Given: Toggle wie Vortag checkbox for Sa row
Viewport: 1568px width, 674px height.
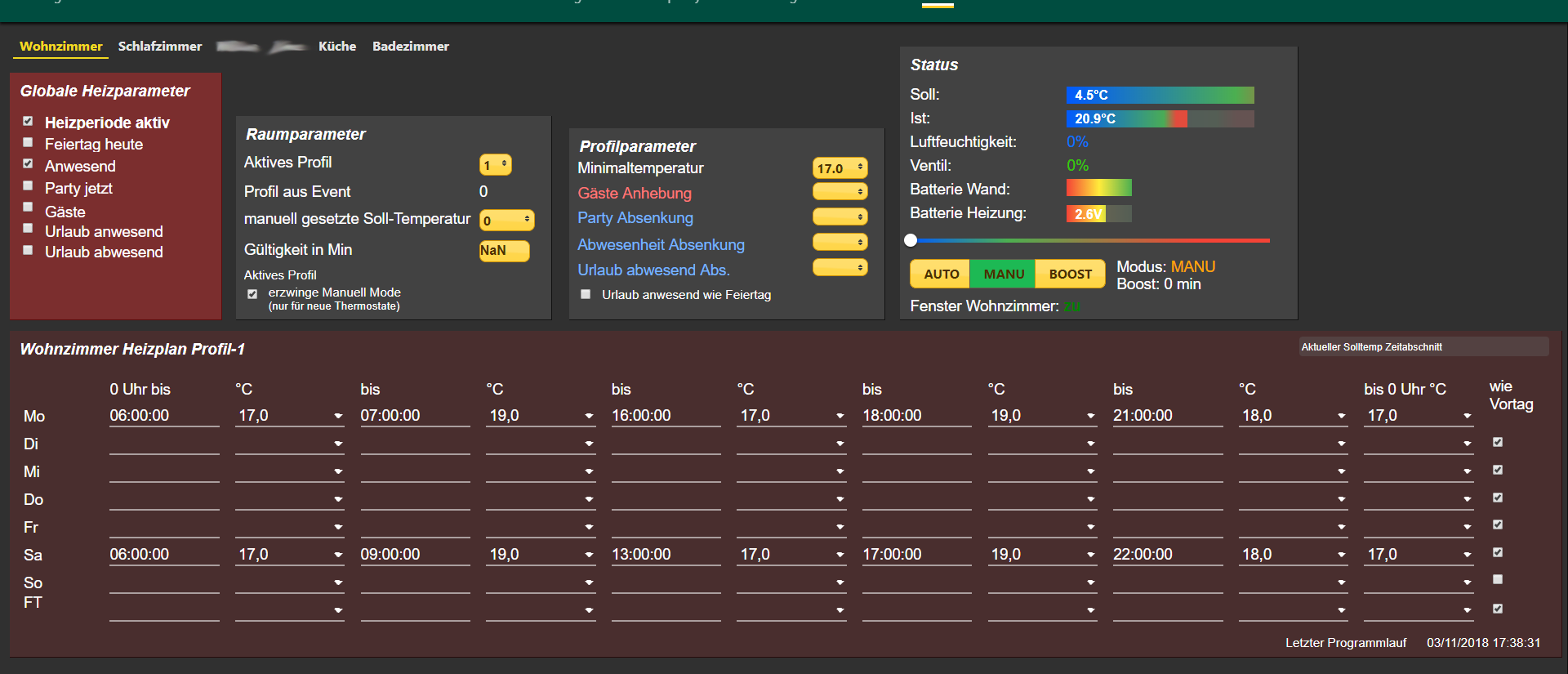Looking at the screenshot, I should tap(1498, 552).
